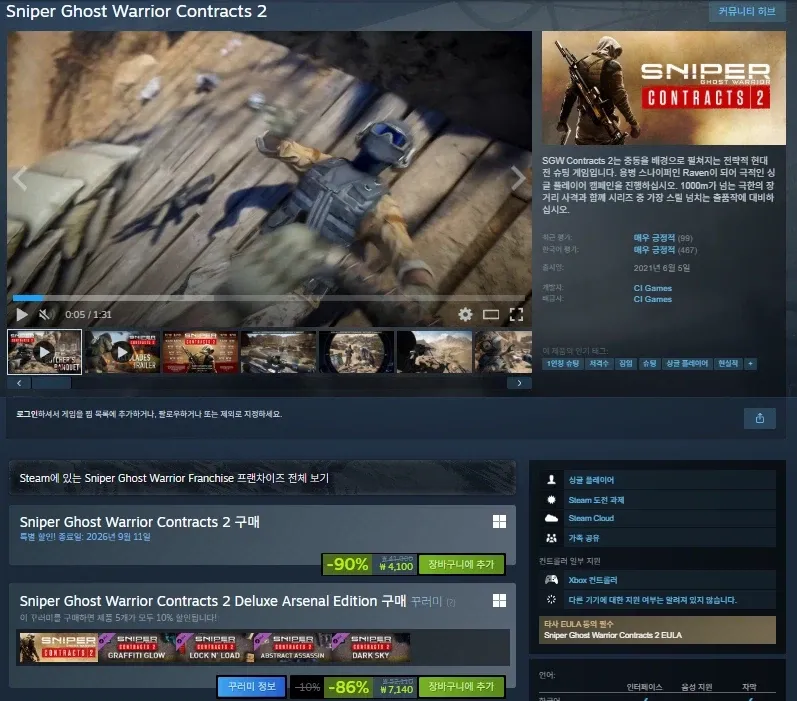797x701 pixels.
Task: Click the share icon button
Action: pyautogui.click(x=759, y=418)
